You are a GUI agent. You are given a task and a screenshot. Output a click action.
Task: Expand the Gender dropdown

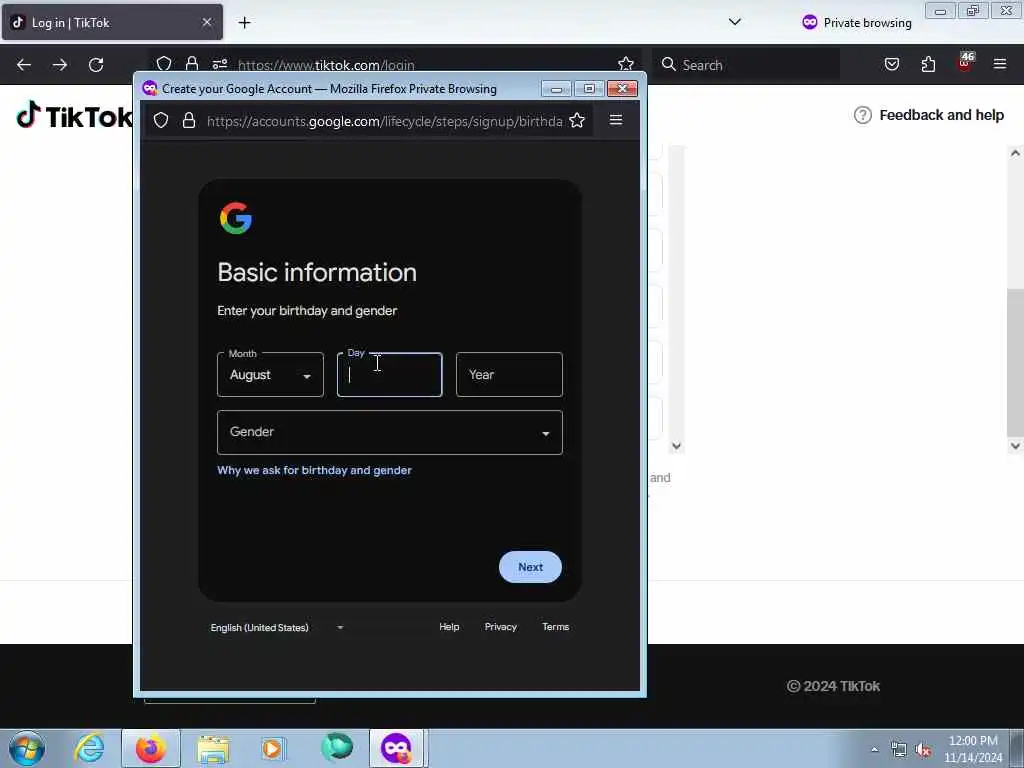tap(389, 432)
